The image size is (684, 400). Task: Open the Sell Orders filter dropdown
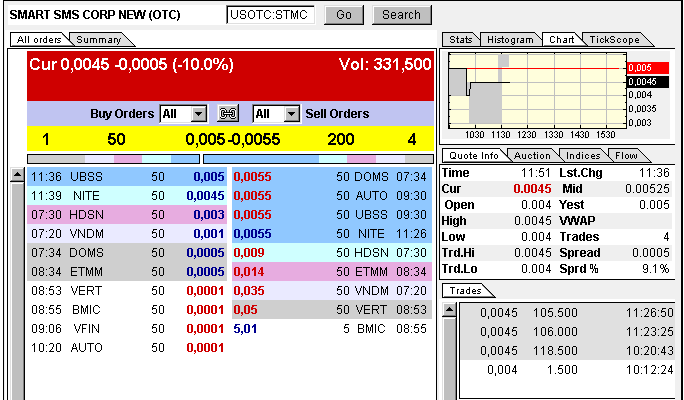pyautogui.click(x=290, y=114)
